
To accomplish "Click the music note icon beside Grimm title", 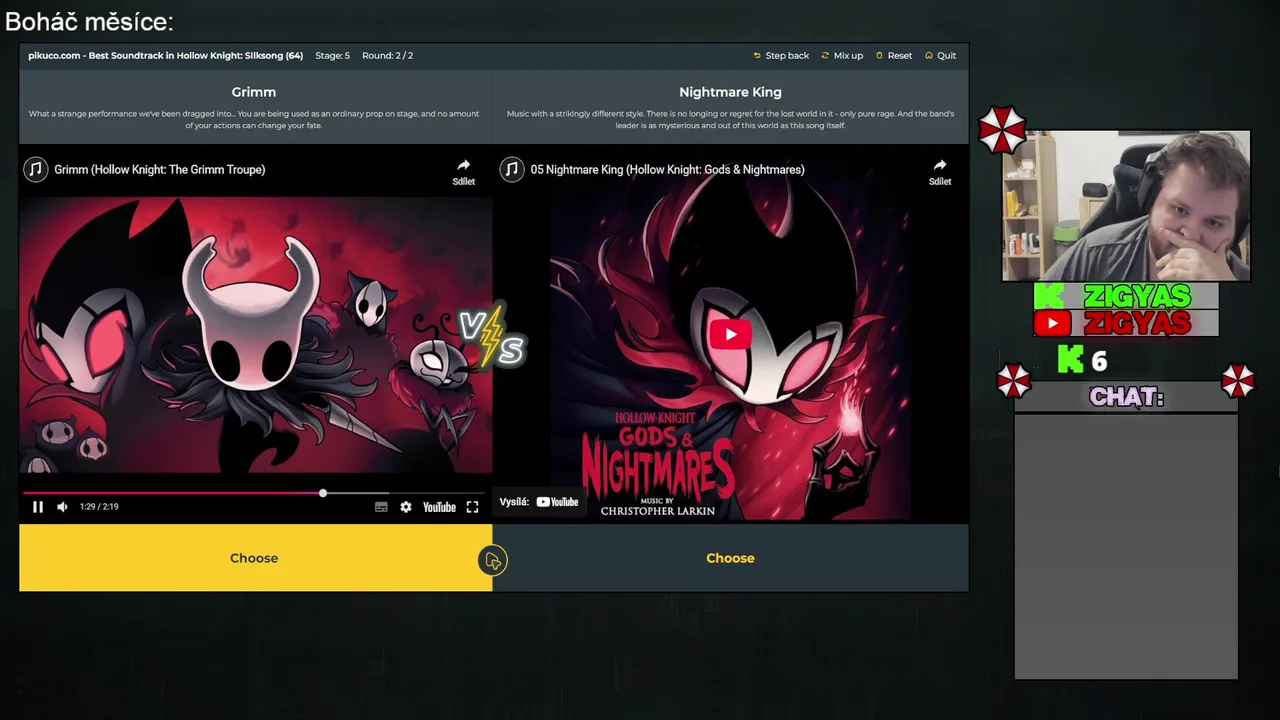I will (x=36, y=169).
